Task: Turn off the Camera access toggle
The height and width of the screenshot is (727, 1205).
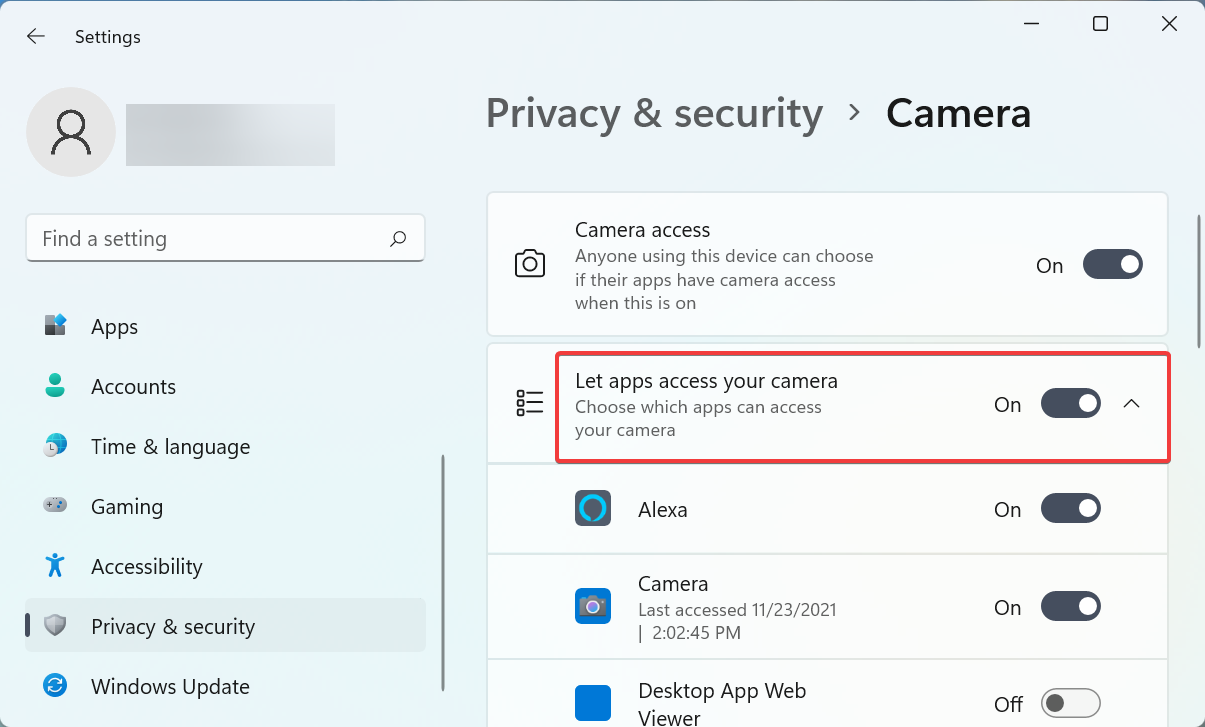Action: pos(1112,265)
